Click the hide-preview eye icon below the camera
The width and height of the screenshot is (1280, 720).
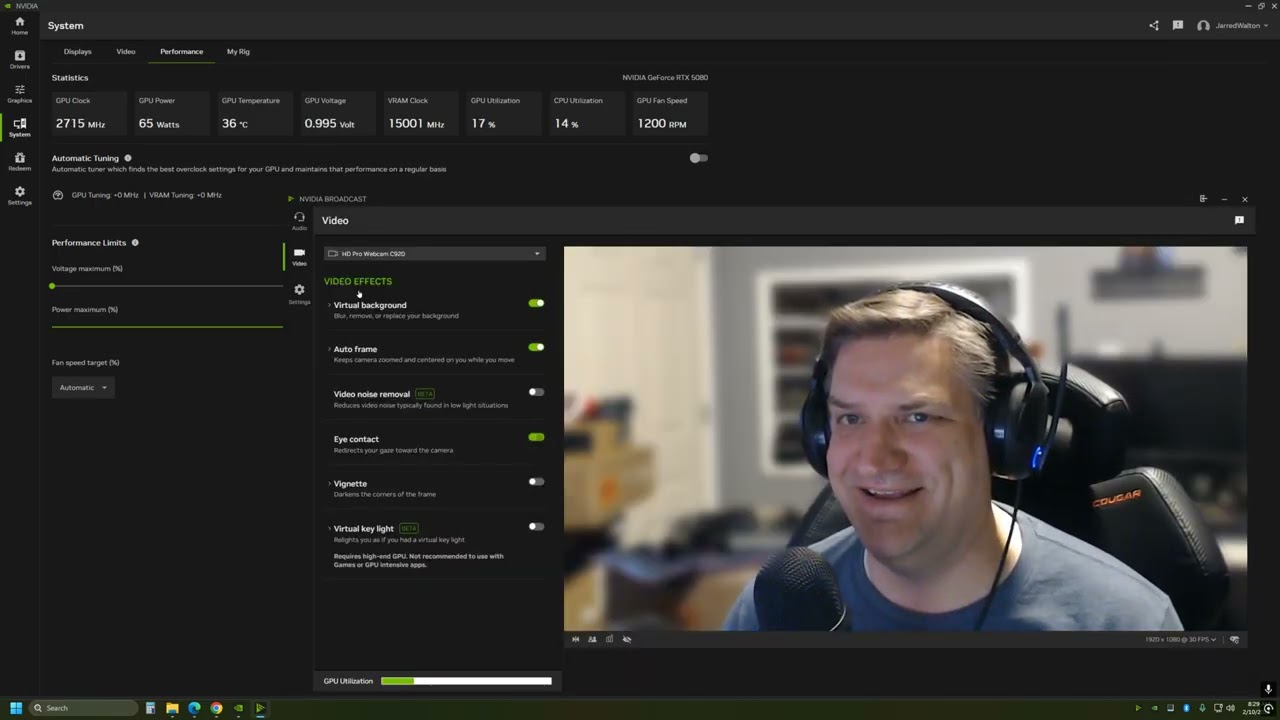click(627, 639)
